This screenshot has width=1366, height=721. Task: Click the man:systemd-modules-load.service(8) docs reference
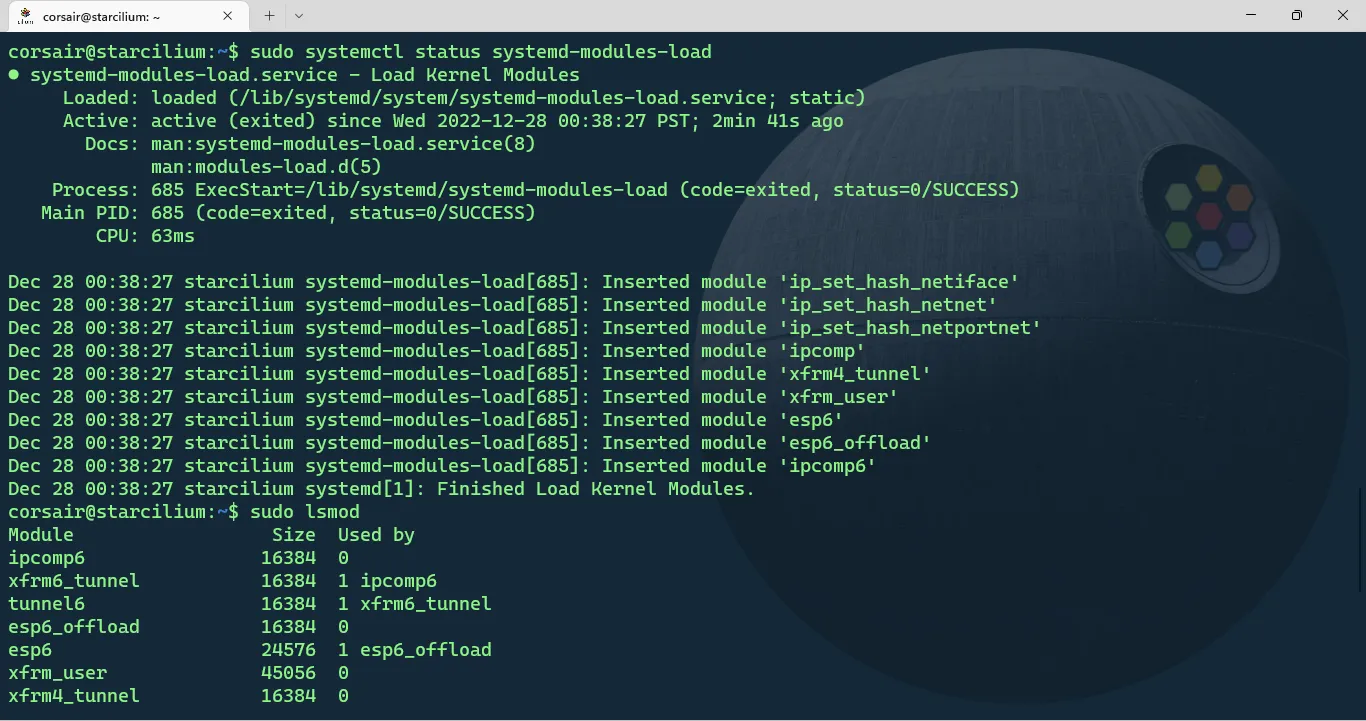[343, 144]
